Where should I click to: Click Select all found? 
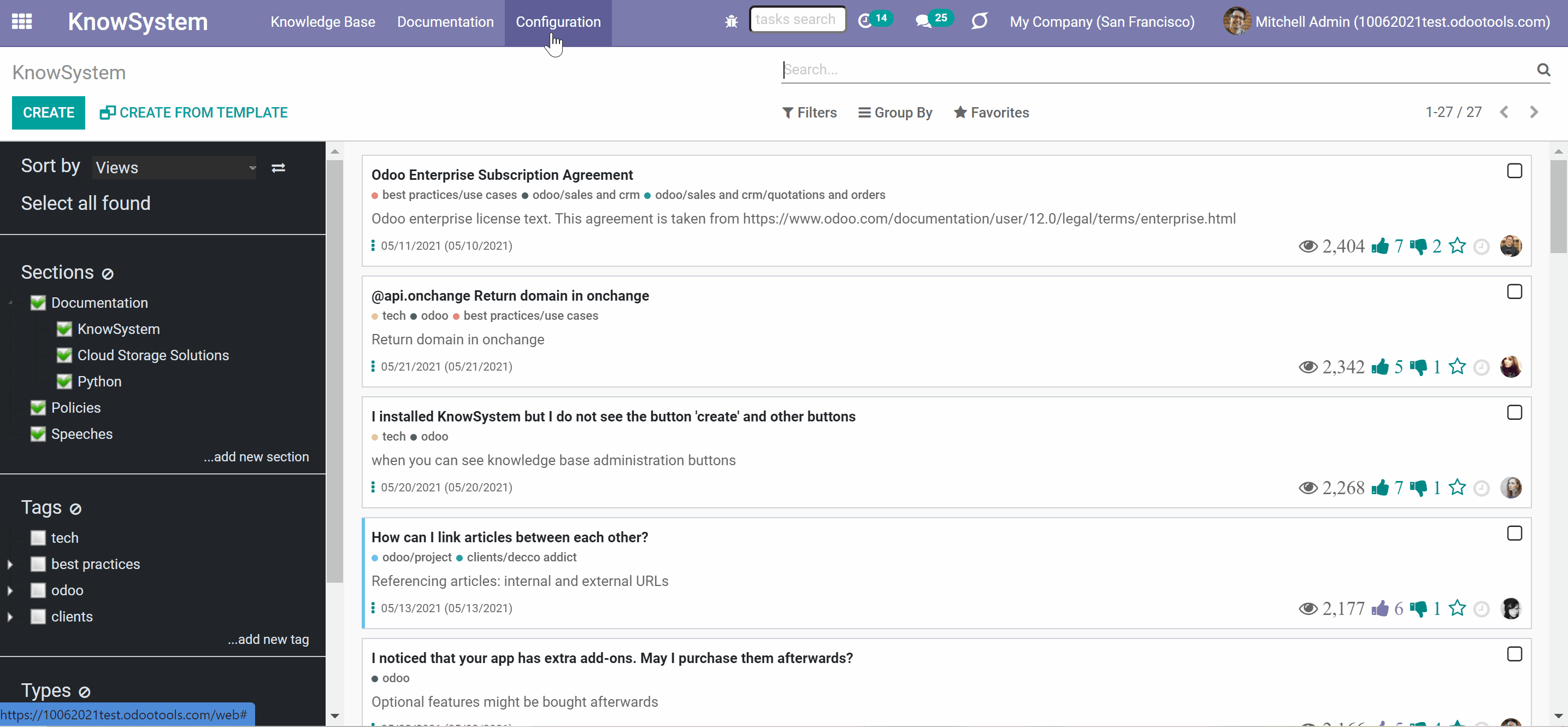pyautogui.click(x=86, y=203)
